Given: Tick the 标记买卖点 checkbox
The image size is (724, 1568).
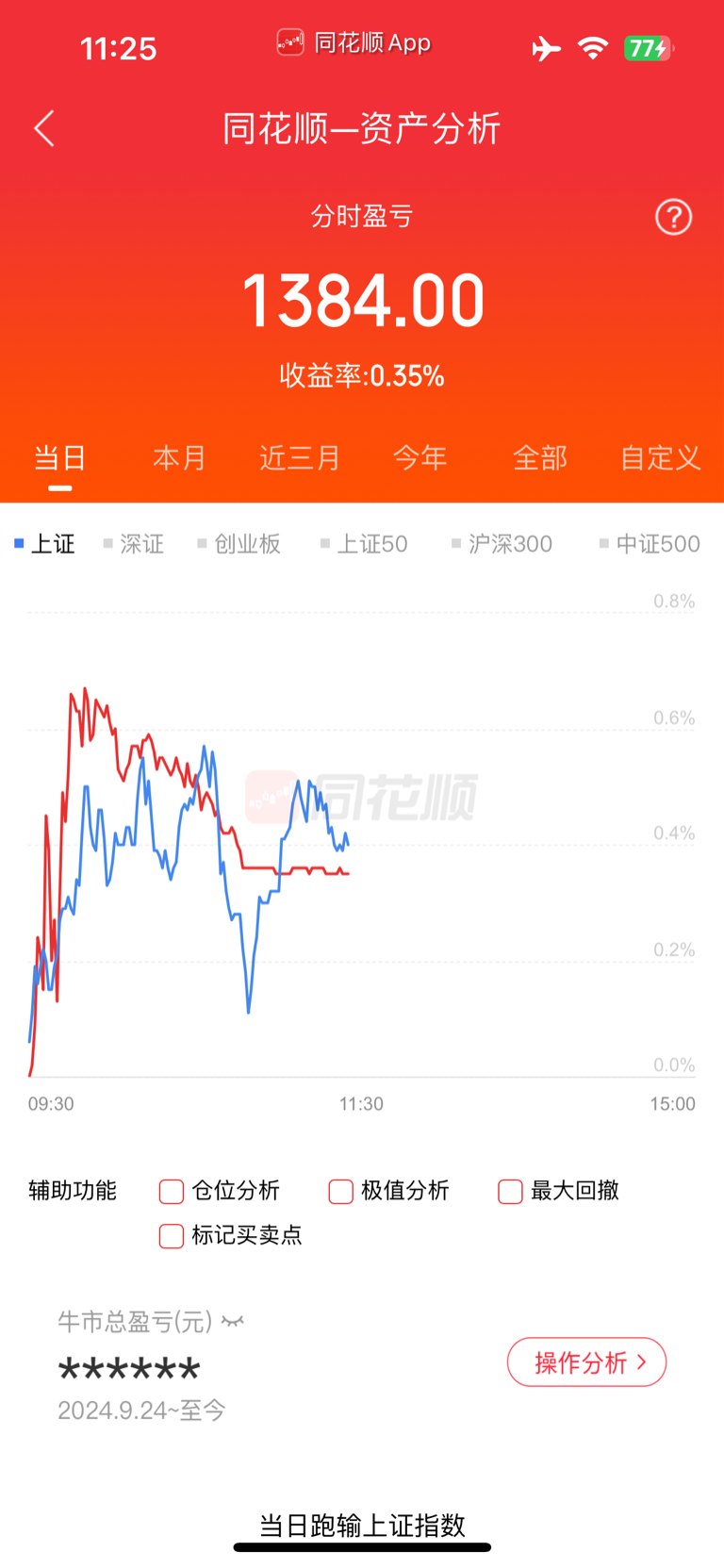Looking at the screenshot, I should click(172, 1236).
